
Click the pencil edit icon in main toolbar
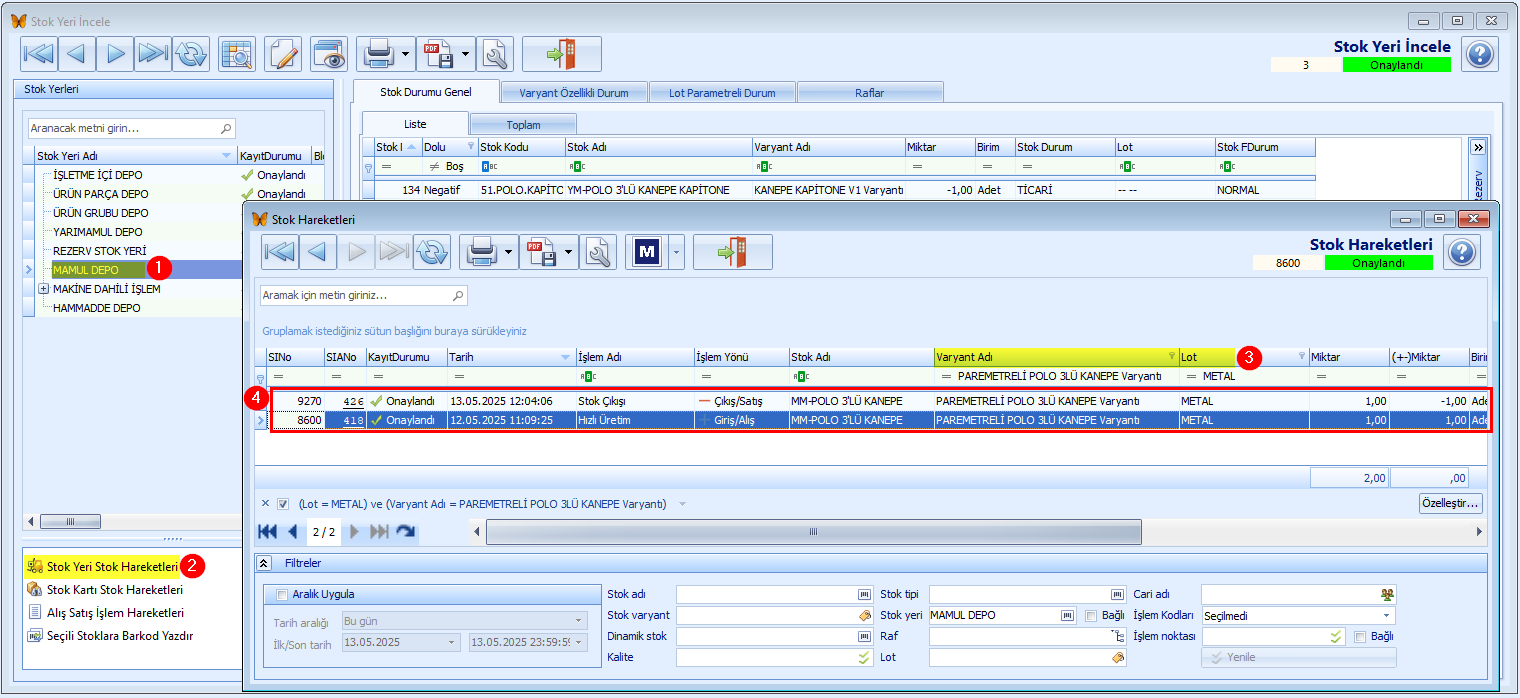284,54
